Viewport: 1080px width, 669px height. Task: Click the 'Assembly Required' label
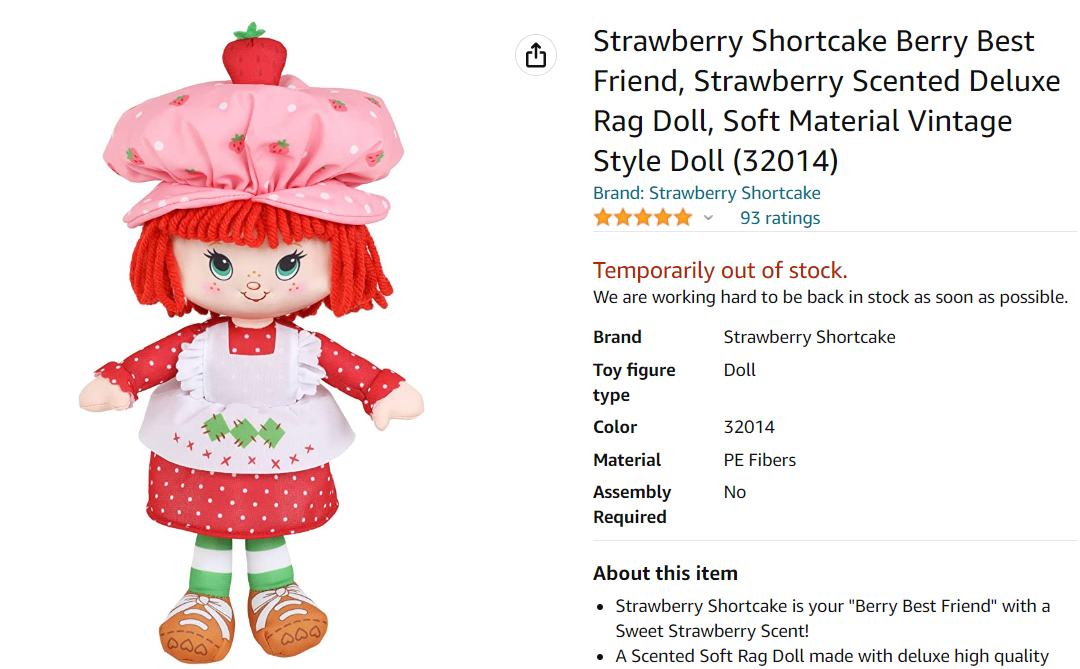point(632,504)
